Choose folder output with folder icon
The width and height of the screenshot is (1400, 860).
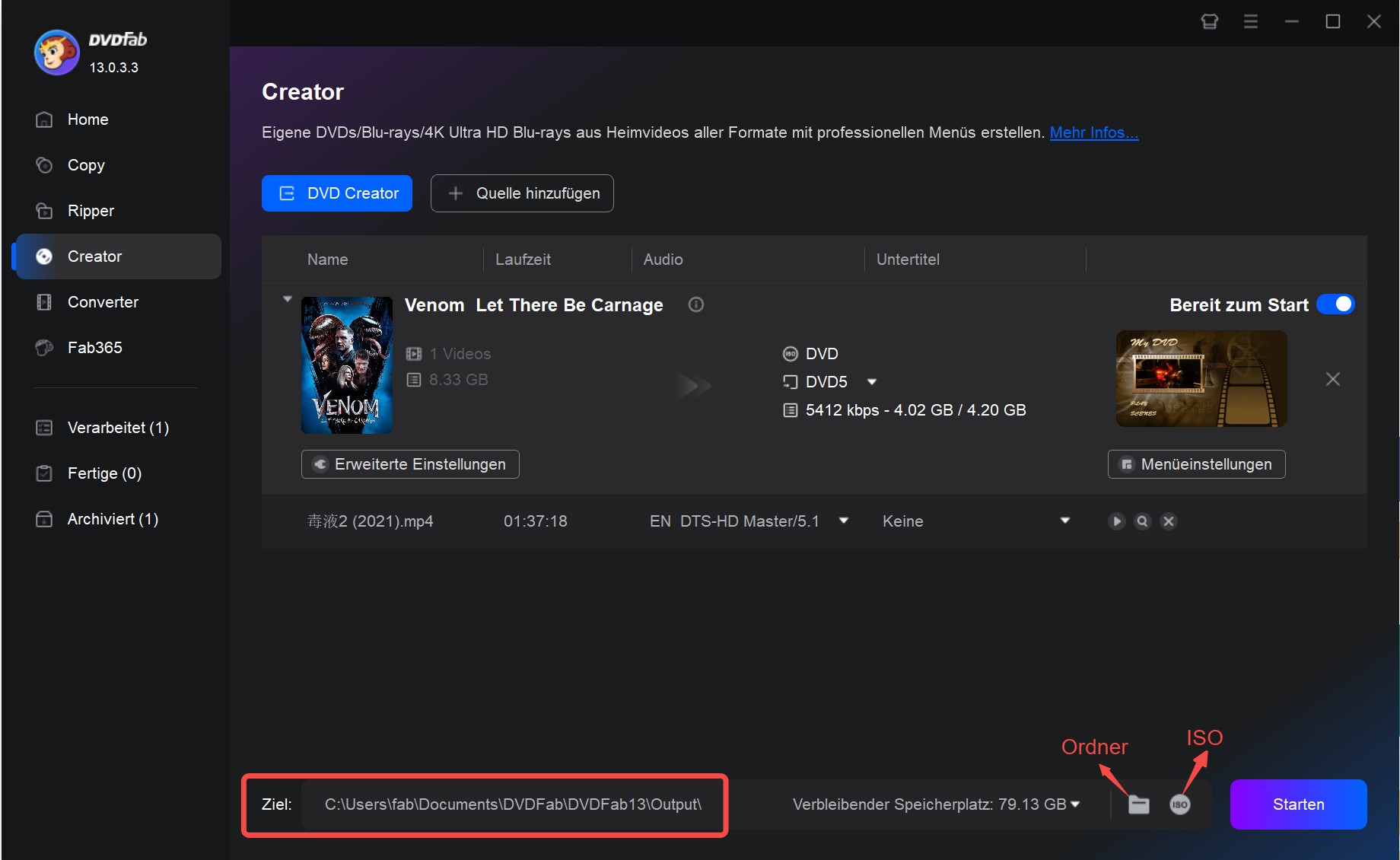pos(1138,804)
